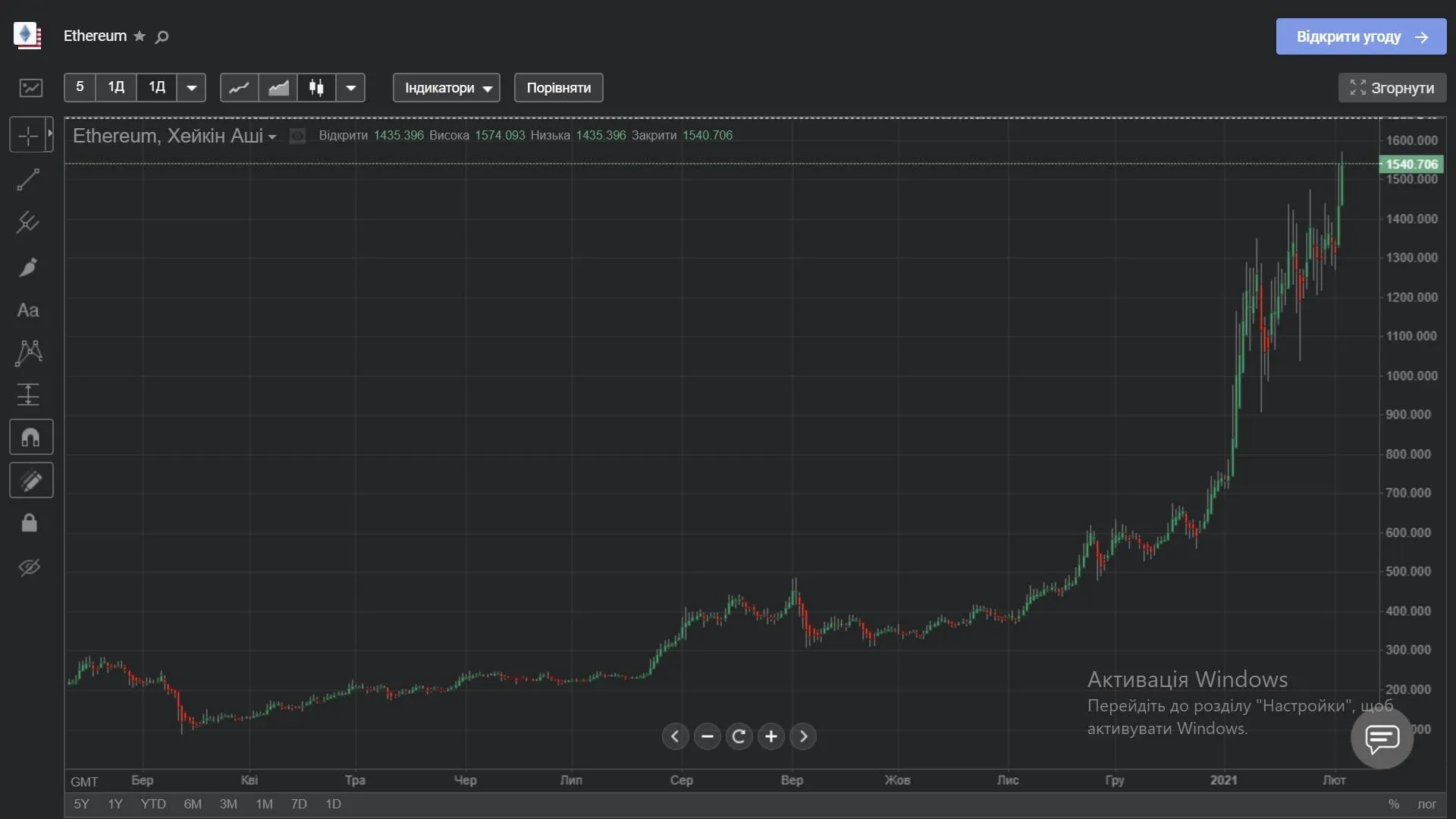Select the 6M time range
This screenshot has height=819, width=1456.
coord(193,804)
